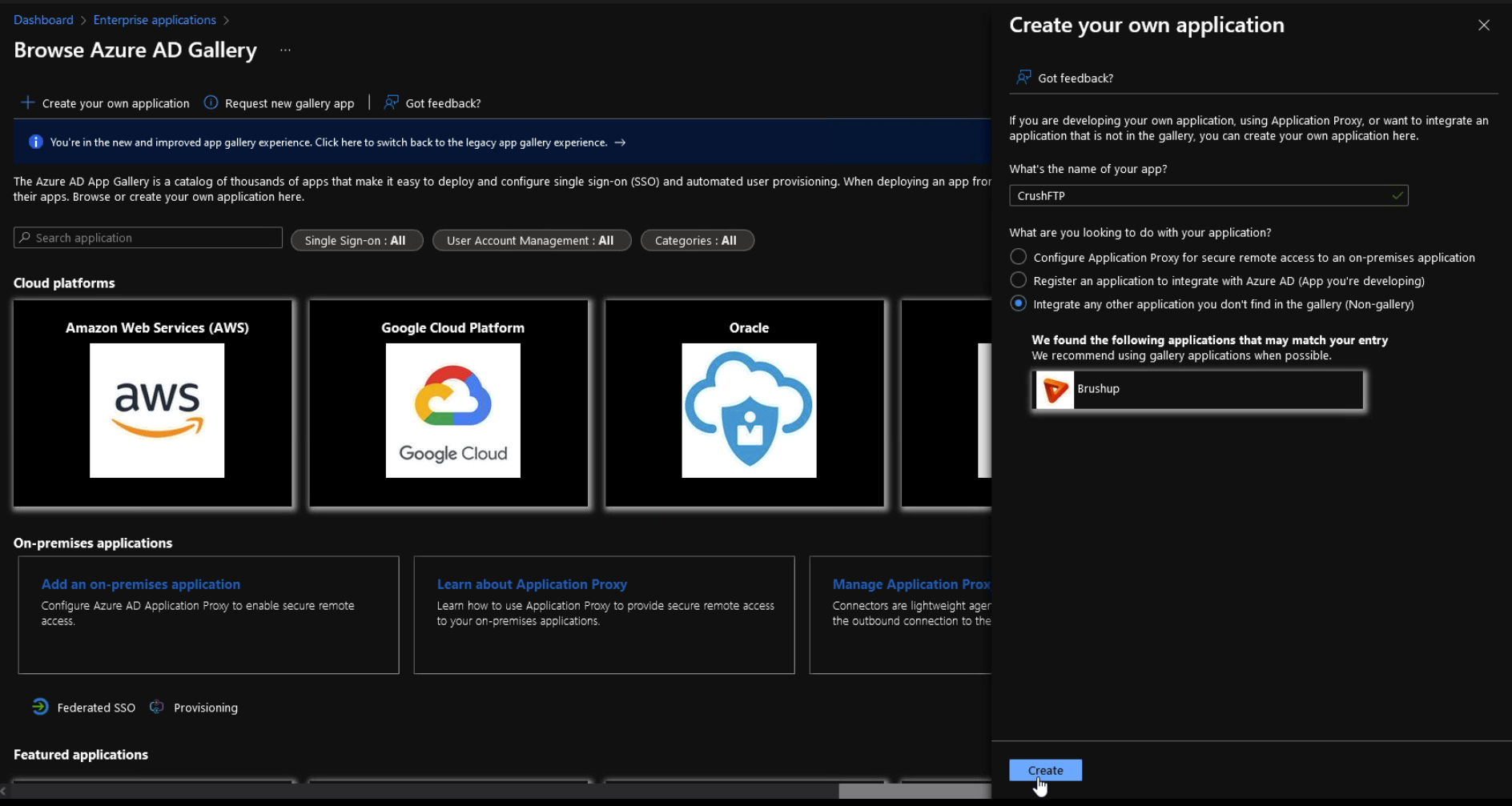Go to Dashboard breadcrumb
1512x806 pixels.
coord(43,20)
